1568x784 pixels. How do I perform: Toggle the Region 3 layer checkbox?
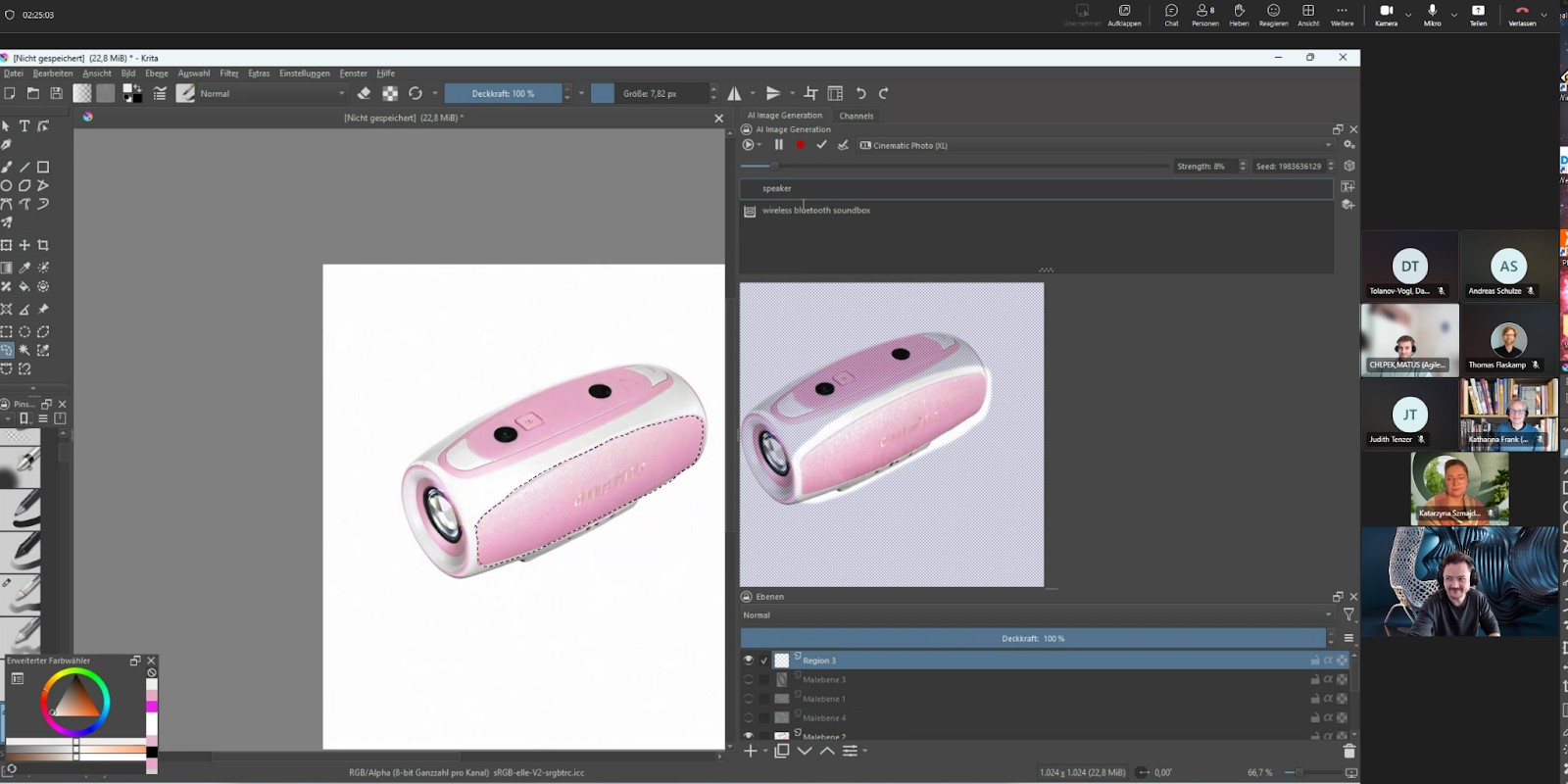click(x=764, y=661)
